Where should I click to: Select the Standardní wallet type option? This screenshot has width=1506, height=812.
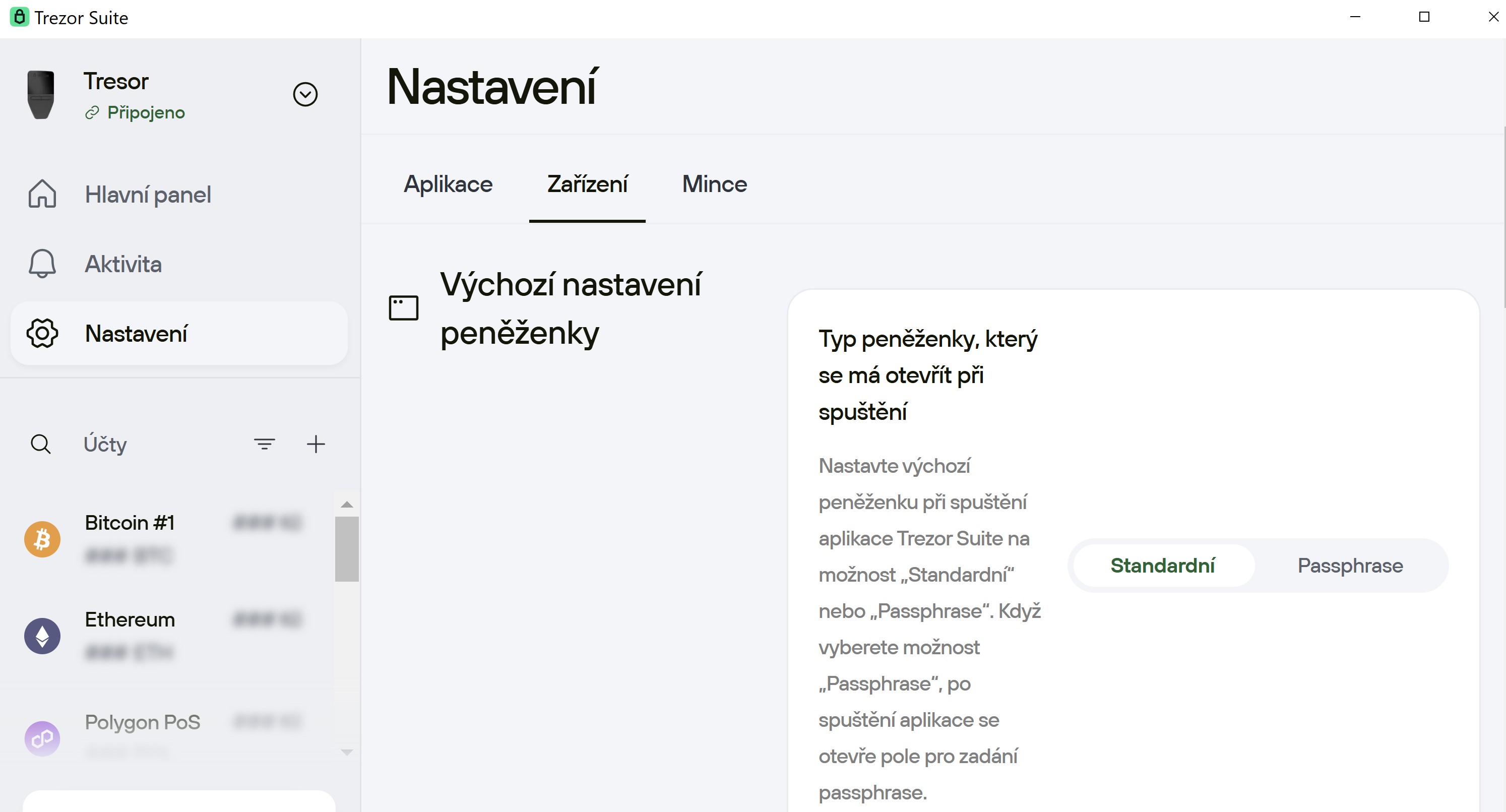tap(1163, 565)
